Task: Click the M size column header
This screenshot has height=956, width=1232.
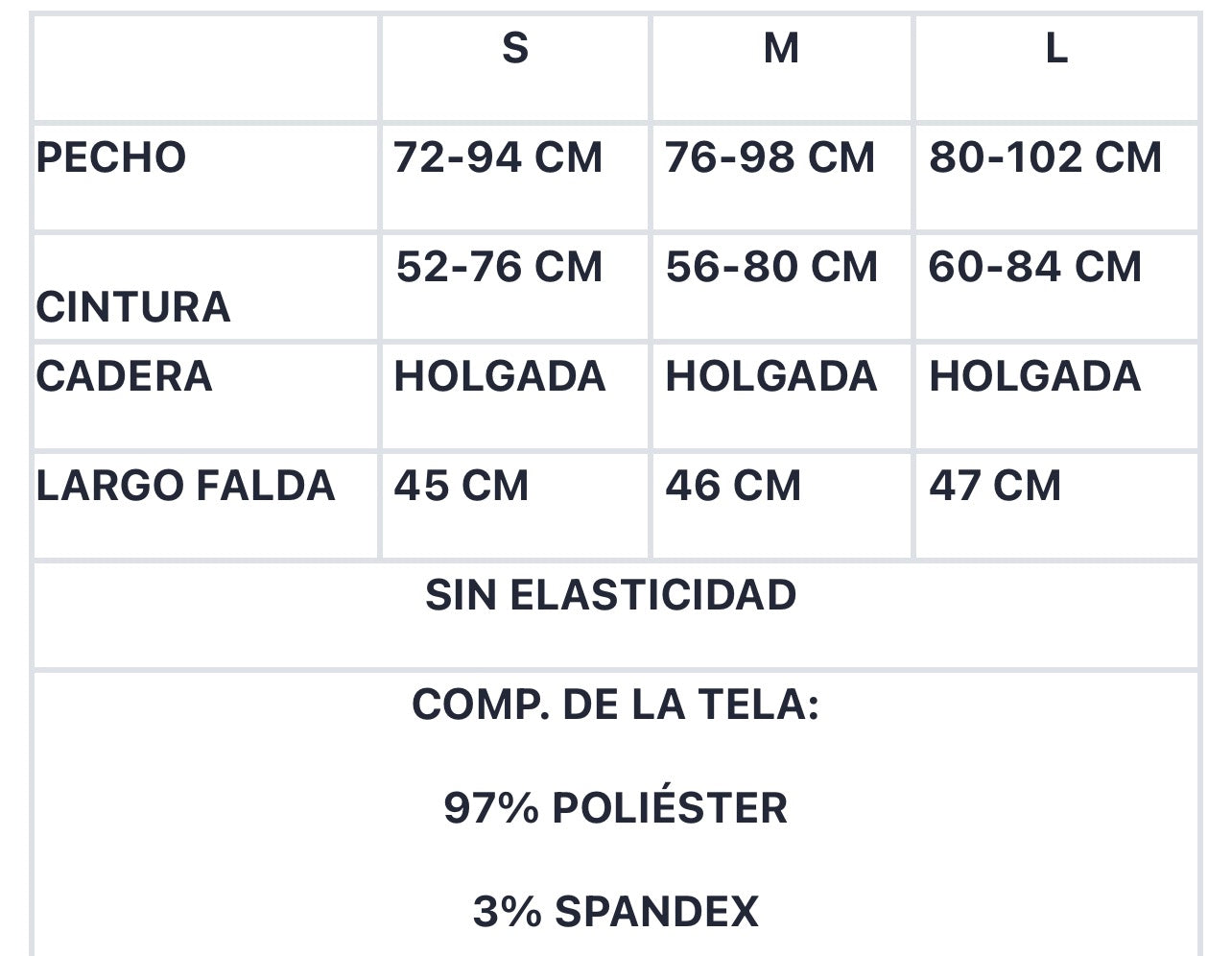Action: coord(781,47)
